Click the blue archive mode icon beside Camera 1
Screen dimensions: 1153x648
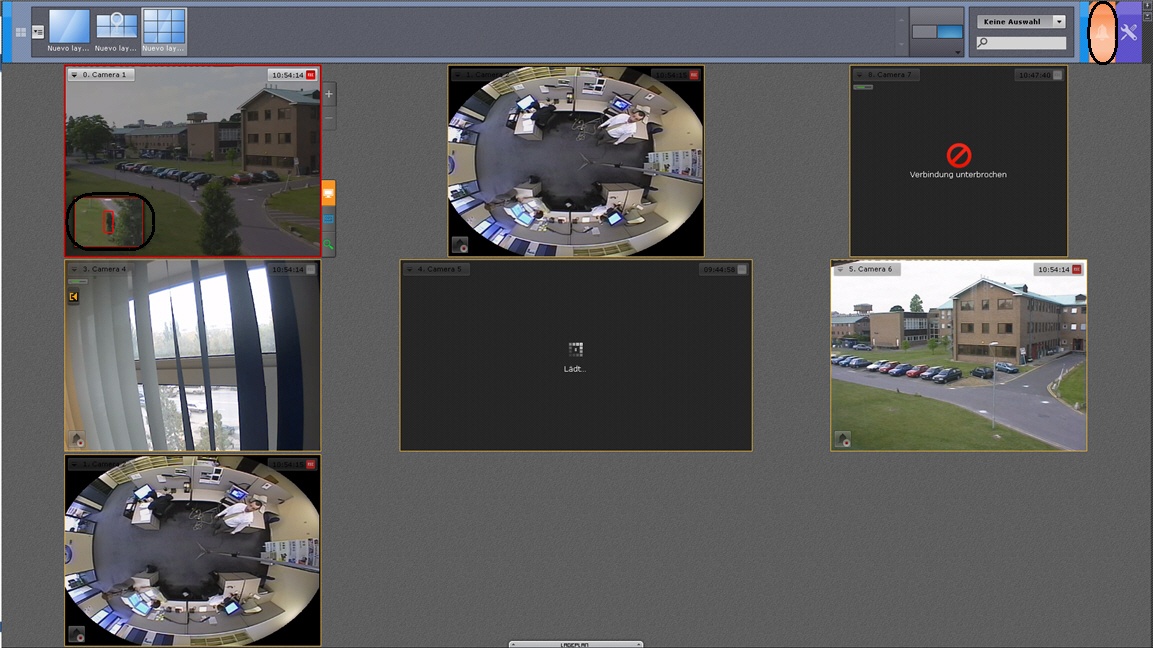(328, 219)
